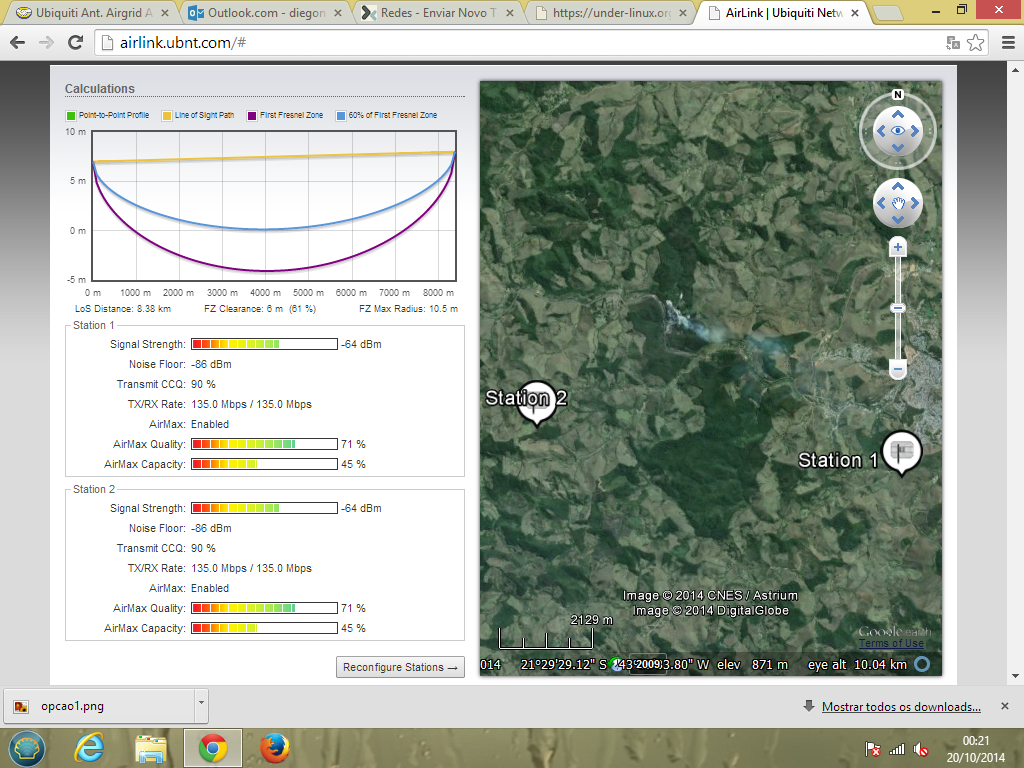This screenshot has width=1024, height=768.
Task: Zoom out with the map minus button
Action: pos(897,370)
